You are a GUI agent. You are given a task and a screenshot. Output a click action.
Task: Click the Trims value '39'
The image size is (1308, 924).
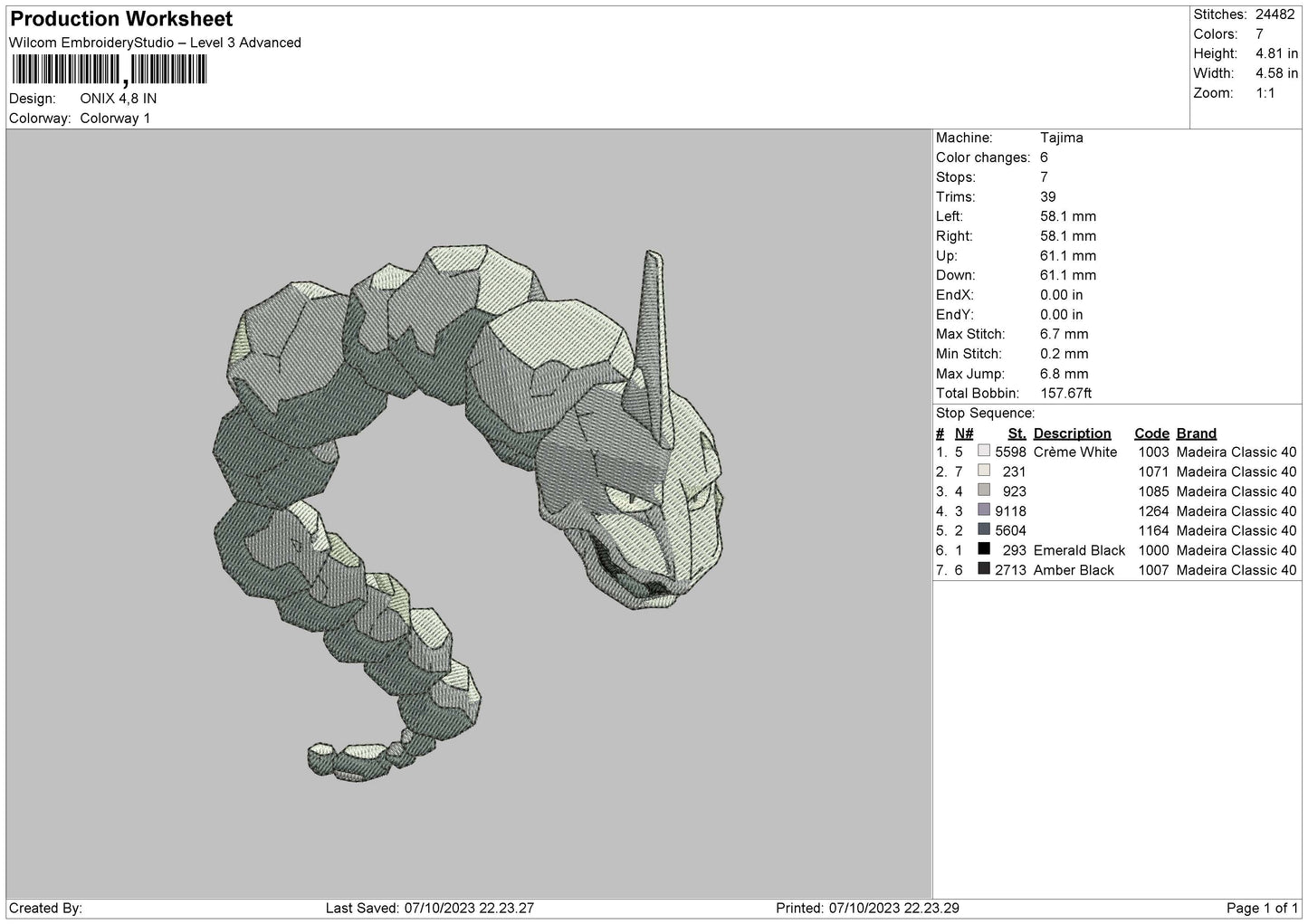(1048, 196)
